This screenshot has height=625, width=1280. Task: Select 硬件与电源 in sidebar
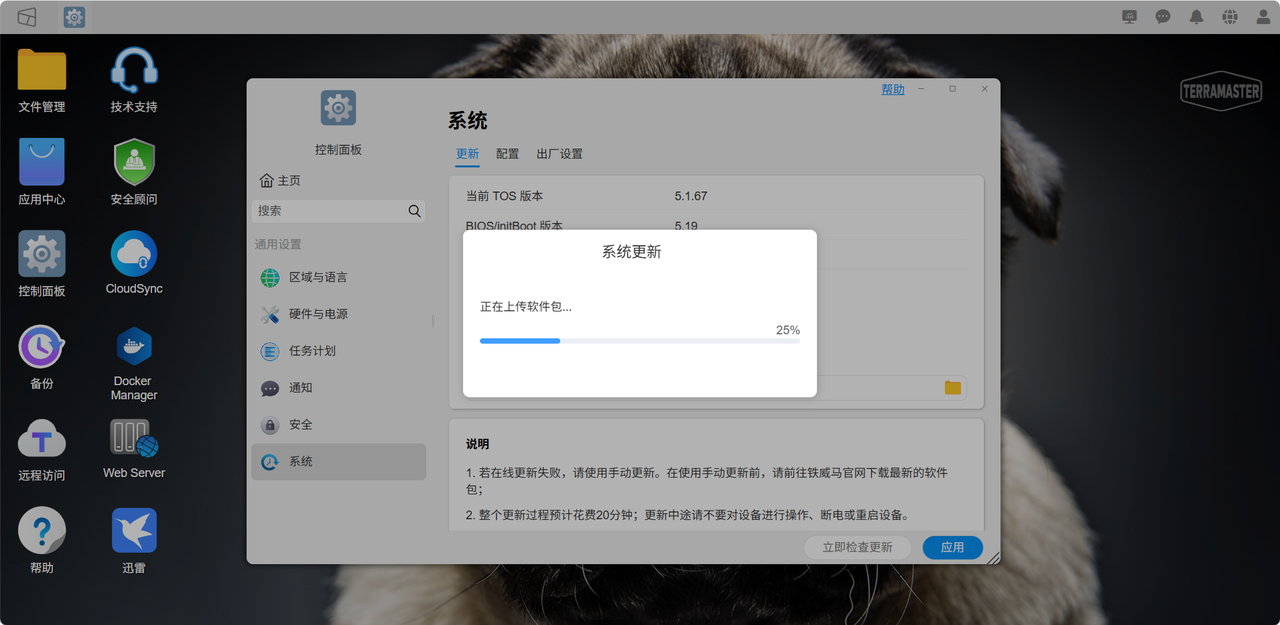pos(338,314)
